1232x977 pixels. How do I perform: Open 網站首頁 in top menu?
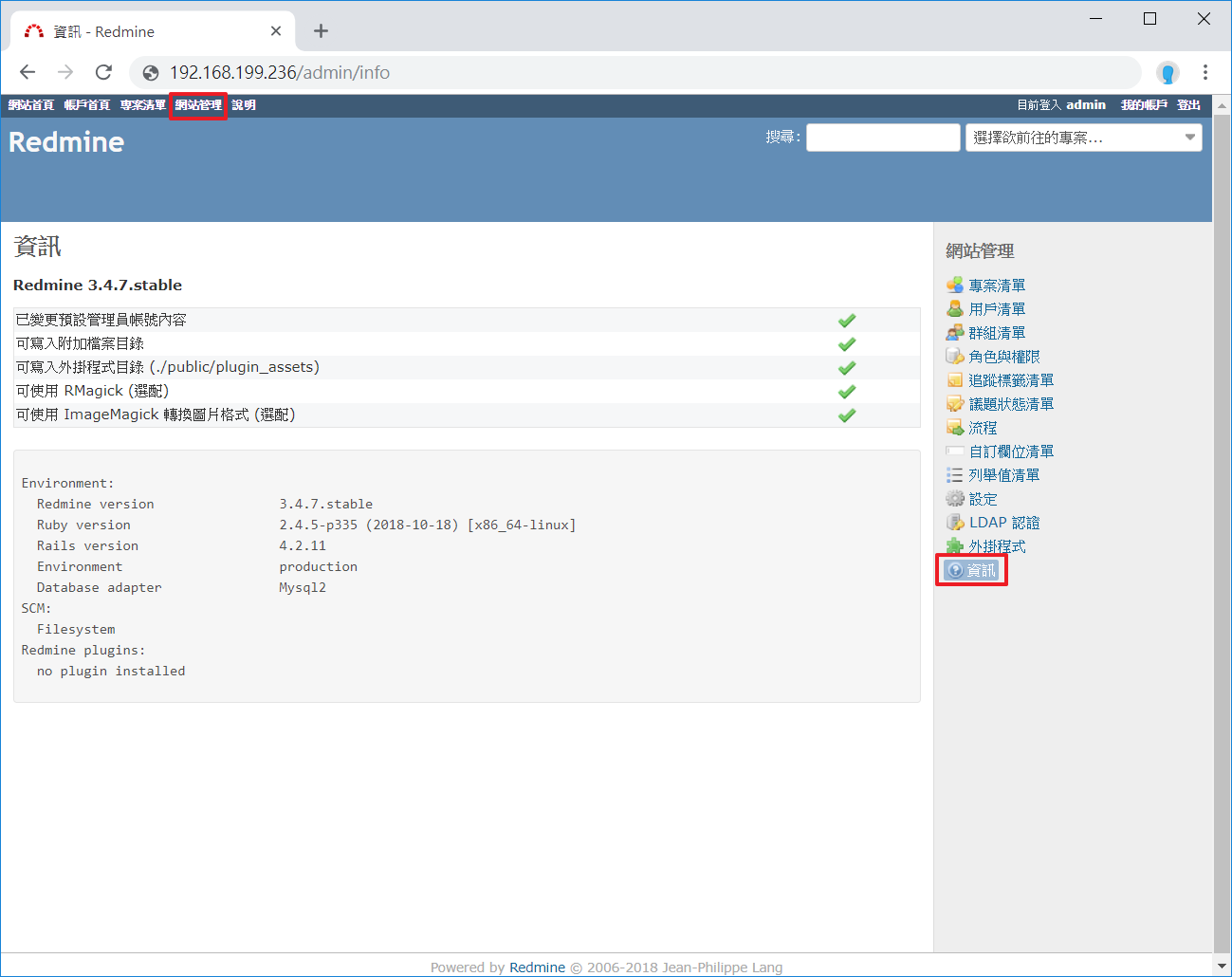click(31, 105)
